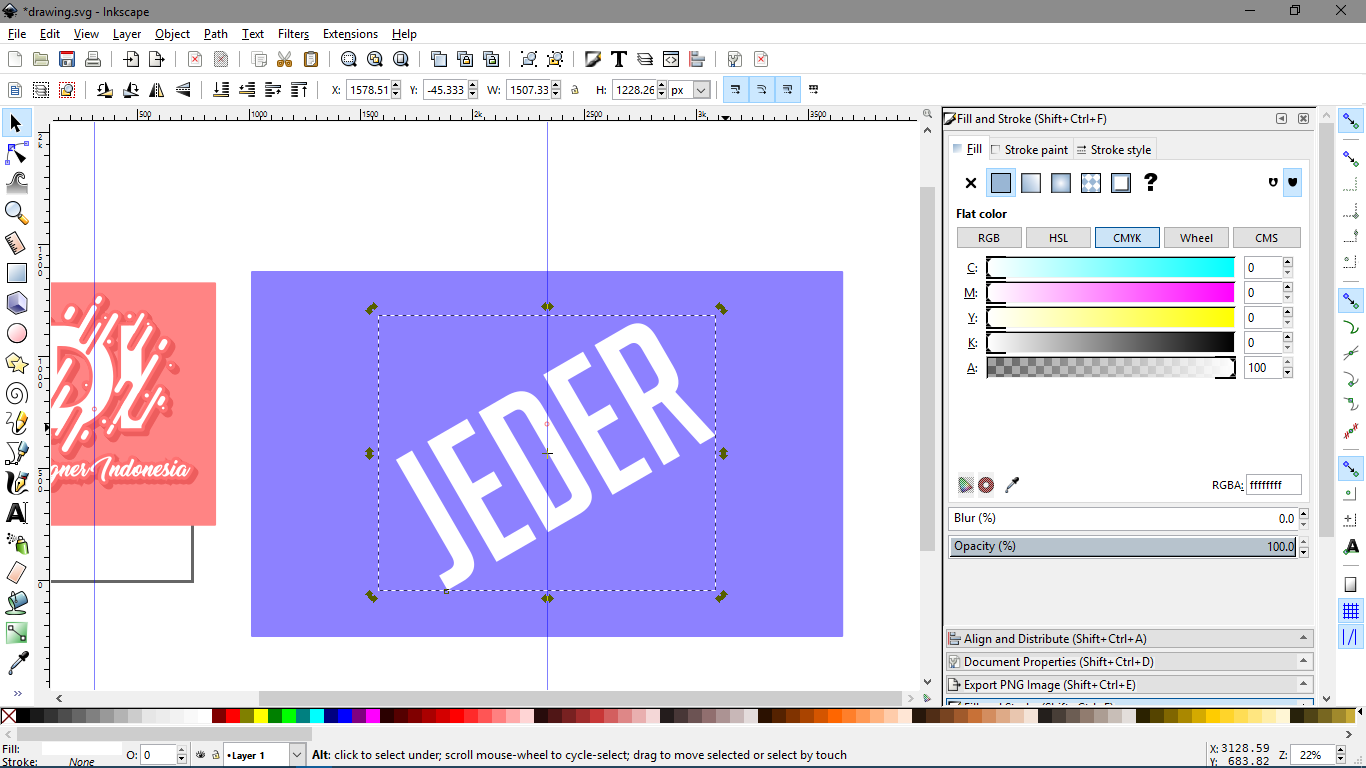Screen dimensions: 1366x768
Task: Open the Spiral tool
Action: [15, 392]
